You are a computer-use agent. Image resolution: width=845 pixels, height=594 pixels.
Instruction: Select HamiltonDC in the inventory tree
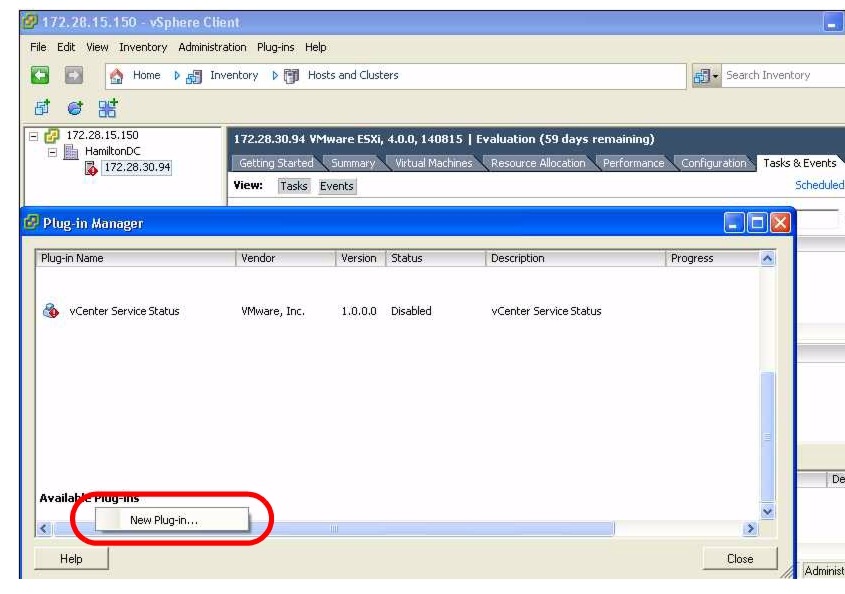point(113,151)
